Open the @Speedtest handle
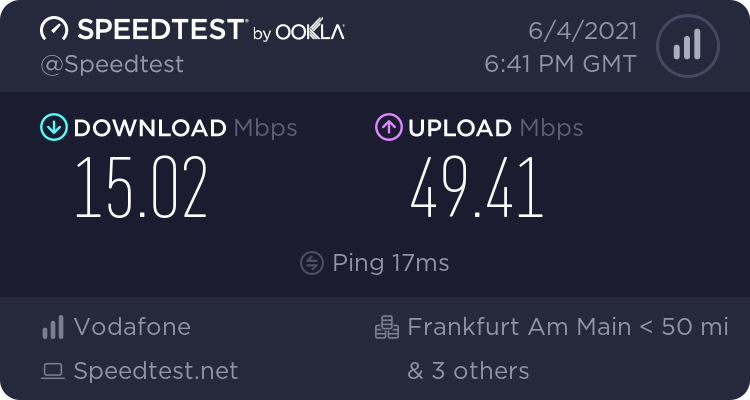This screenshot has height=400, width=750. pos(111,64)
